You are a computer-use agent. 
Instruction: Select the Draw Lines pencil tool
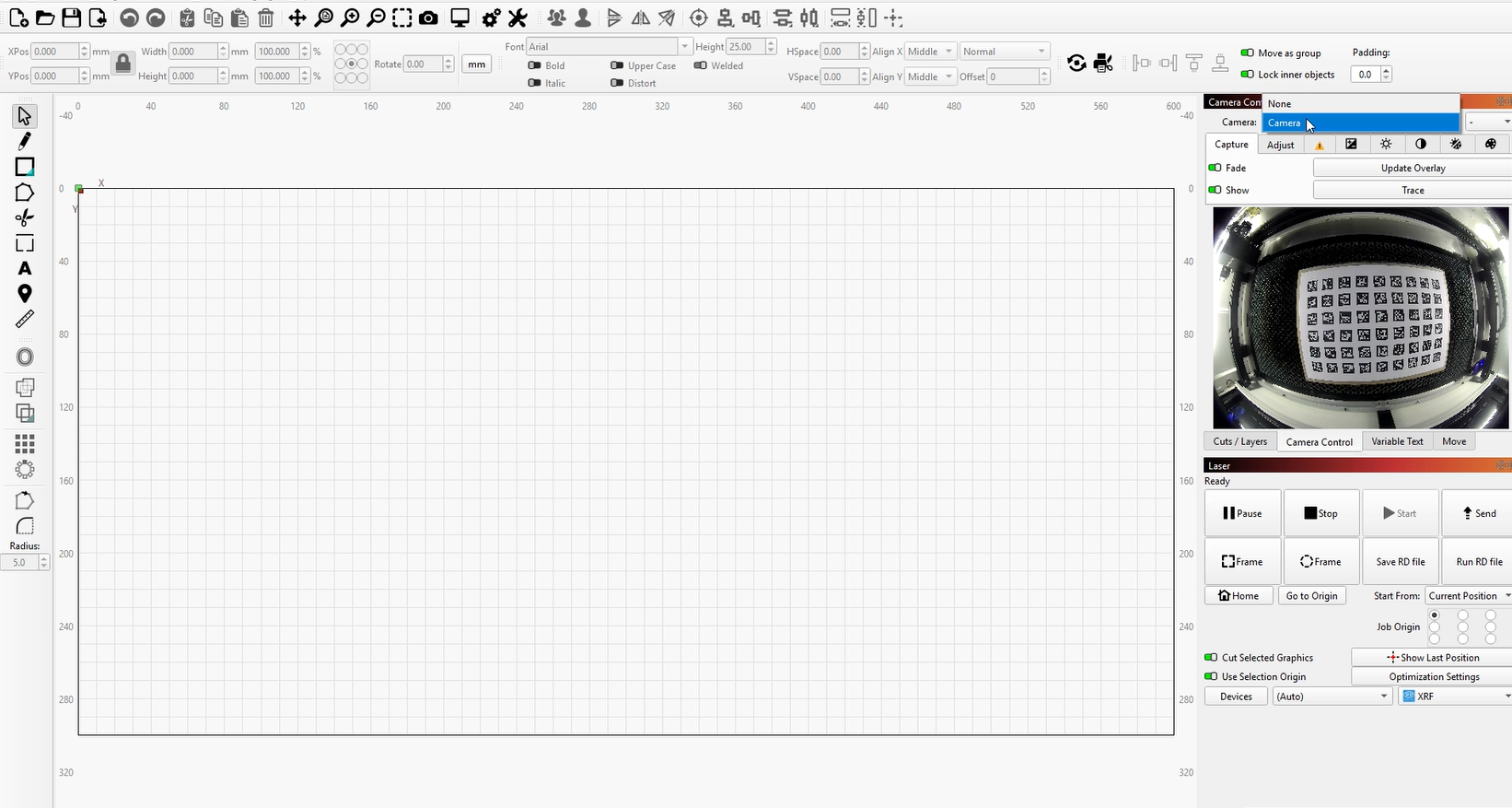pyautogui.click(x=25, y=141)
